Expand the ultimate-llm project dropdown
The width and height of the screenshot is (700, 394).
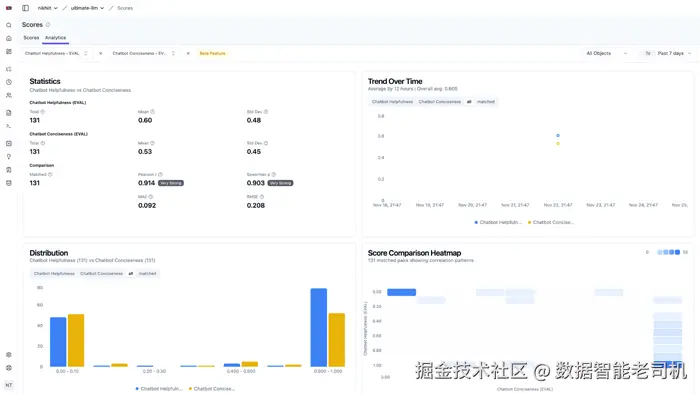pos(87,8)
